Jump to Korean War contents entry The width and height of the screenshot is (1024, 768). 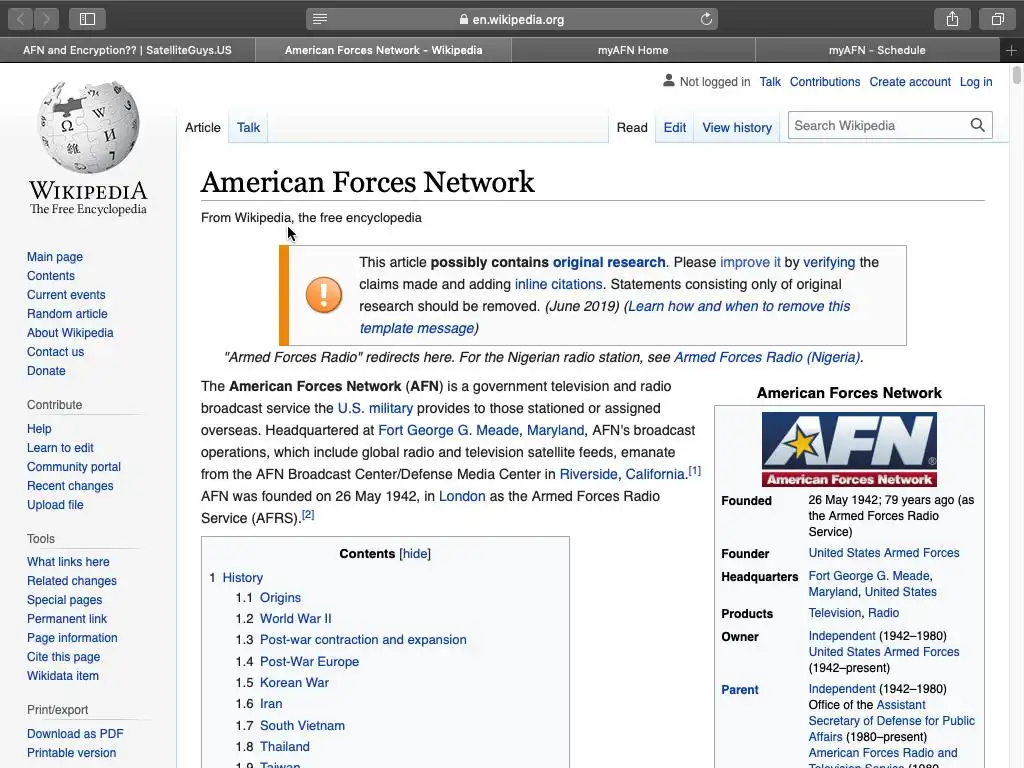(x=294, y=682)
